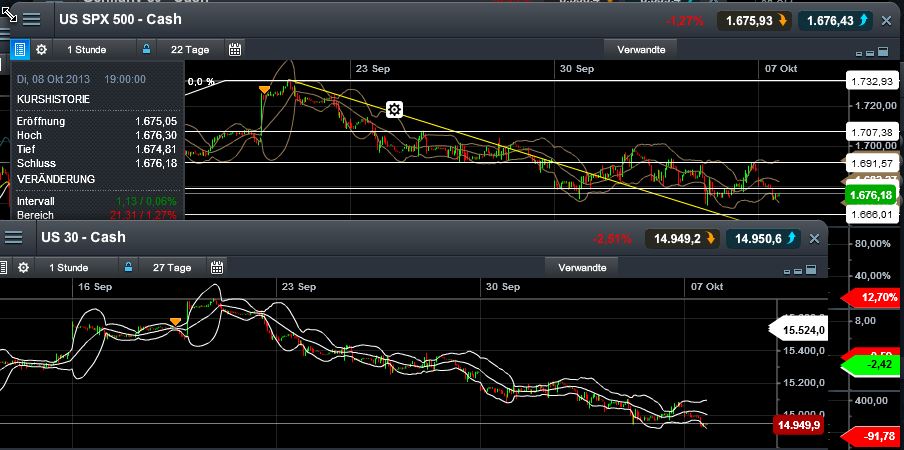Click the large pane layout icon in US 30 toolbar
Screen dimensions: 904x450
click(811, 270)
